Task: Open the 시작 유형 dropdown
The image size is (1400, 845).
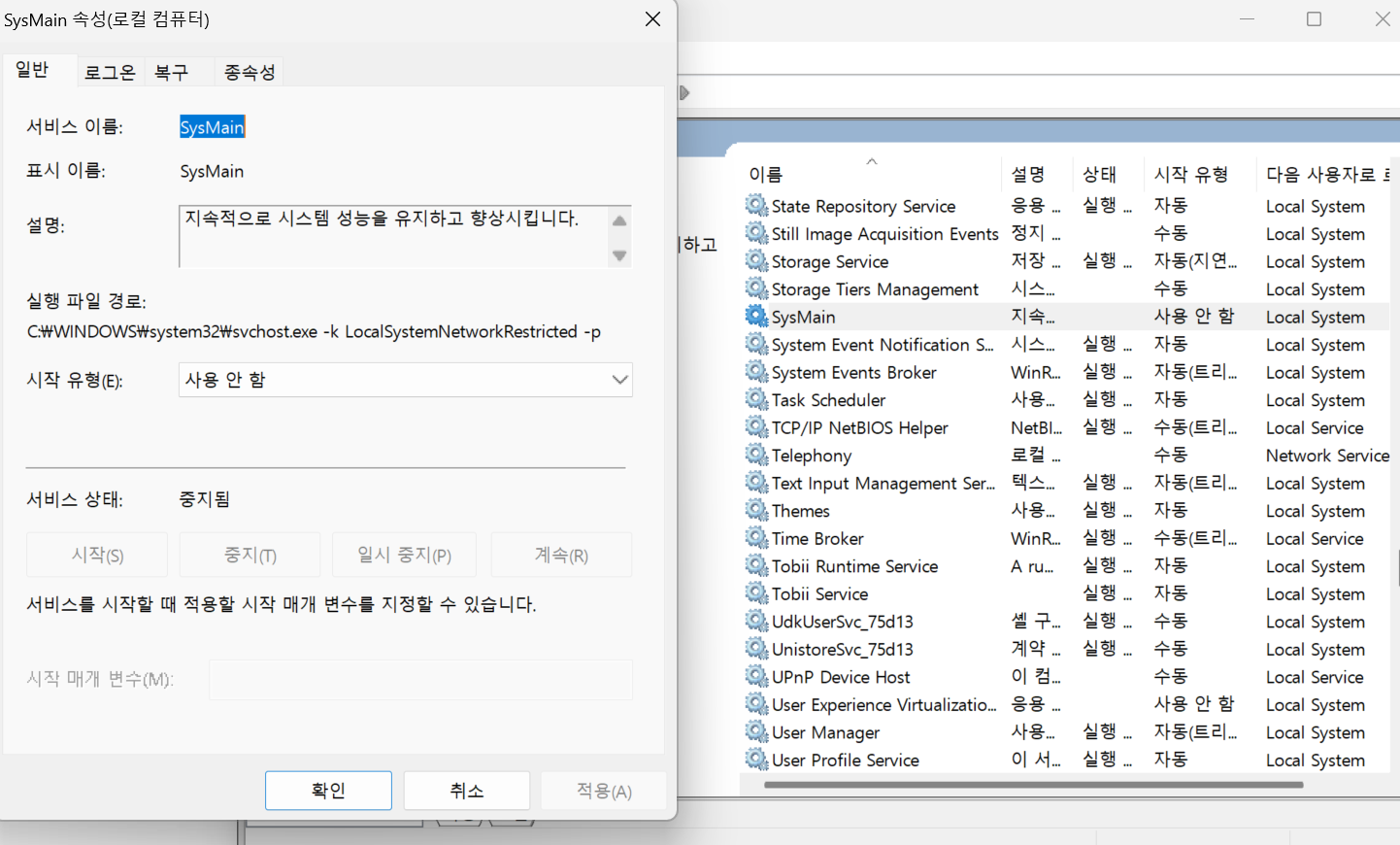Action: (x=619, y=379)
